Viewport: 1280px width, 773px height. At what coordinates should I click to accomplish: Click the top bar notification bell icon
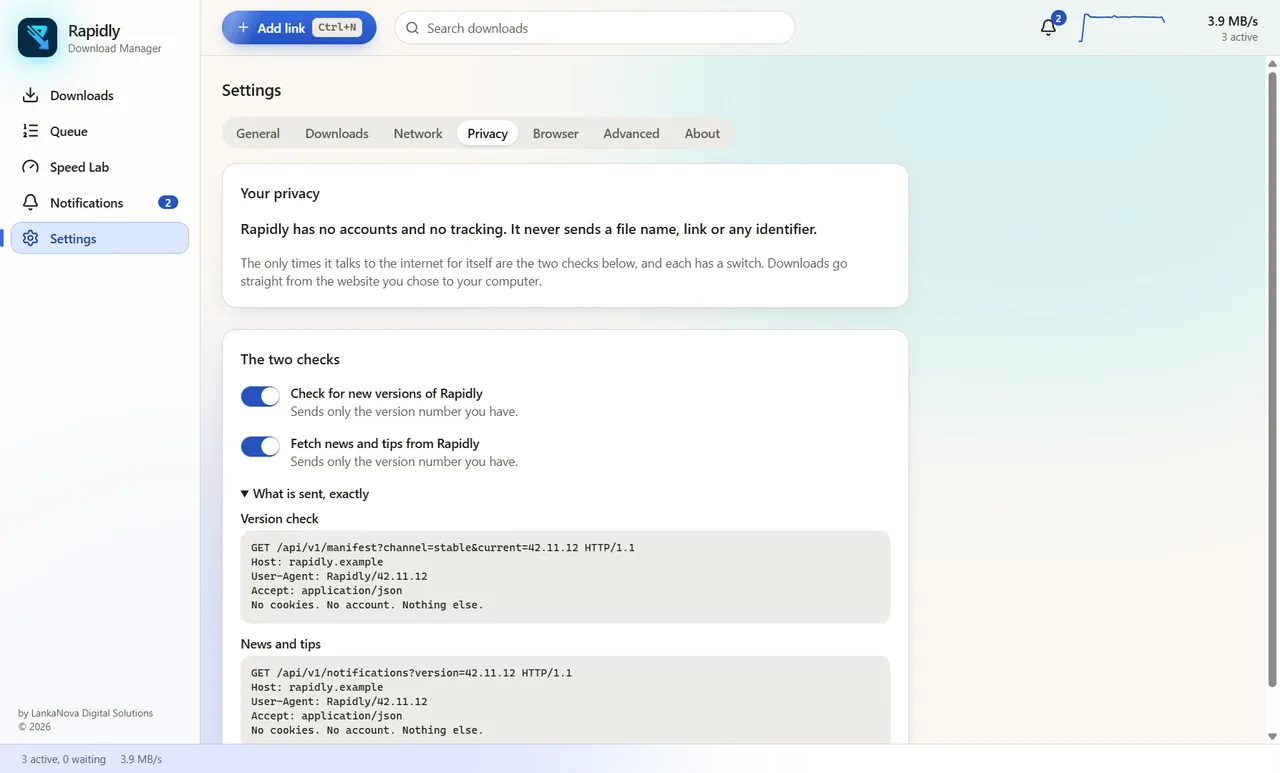tap(1048, 28)
